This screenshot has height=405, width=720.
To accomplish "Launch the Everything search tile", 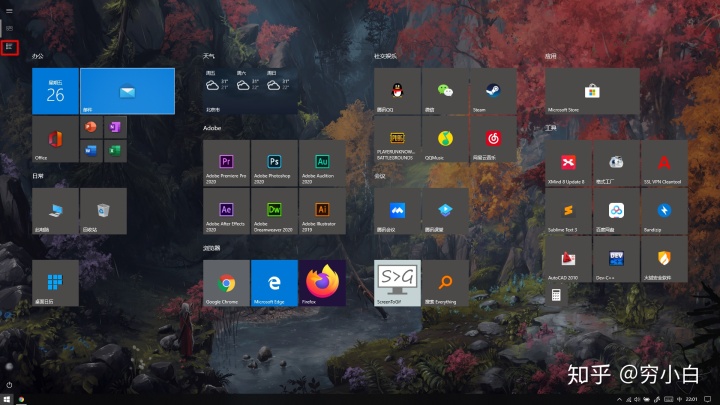I will [445, 283].
